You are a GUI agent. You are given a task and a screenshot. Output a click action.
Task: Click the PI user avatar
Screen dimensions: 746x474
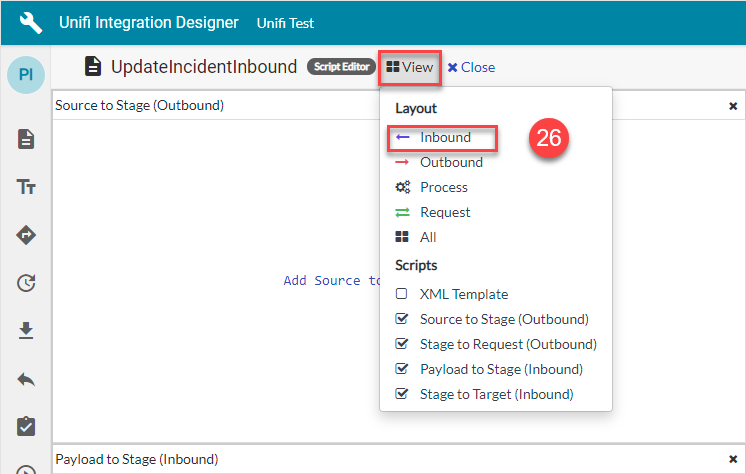point(26,76)
